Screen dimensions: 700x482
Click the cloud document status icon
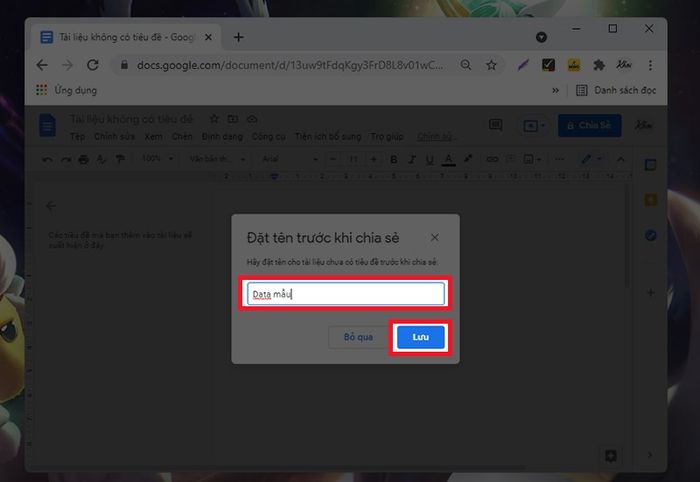(x=252, y=119)
